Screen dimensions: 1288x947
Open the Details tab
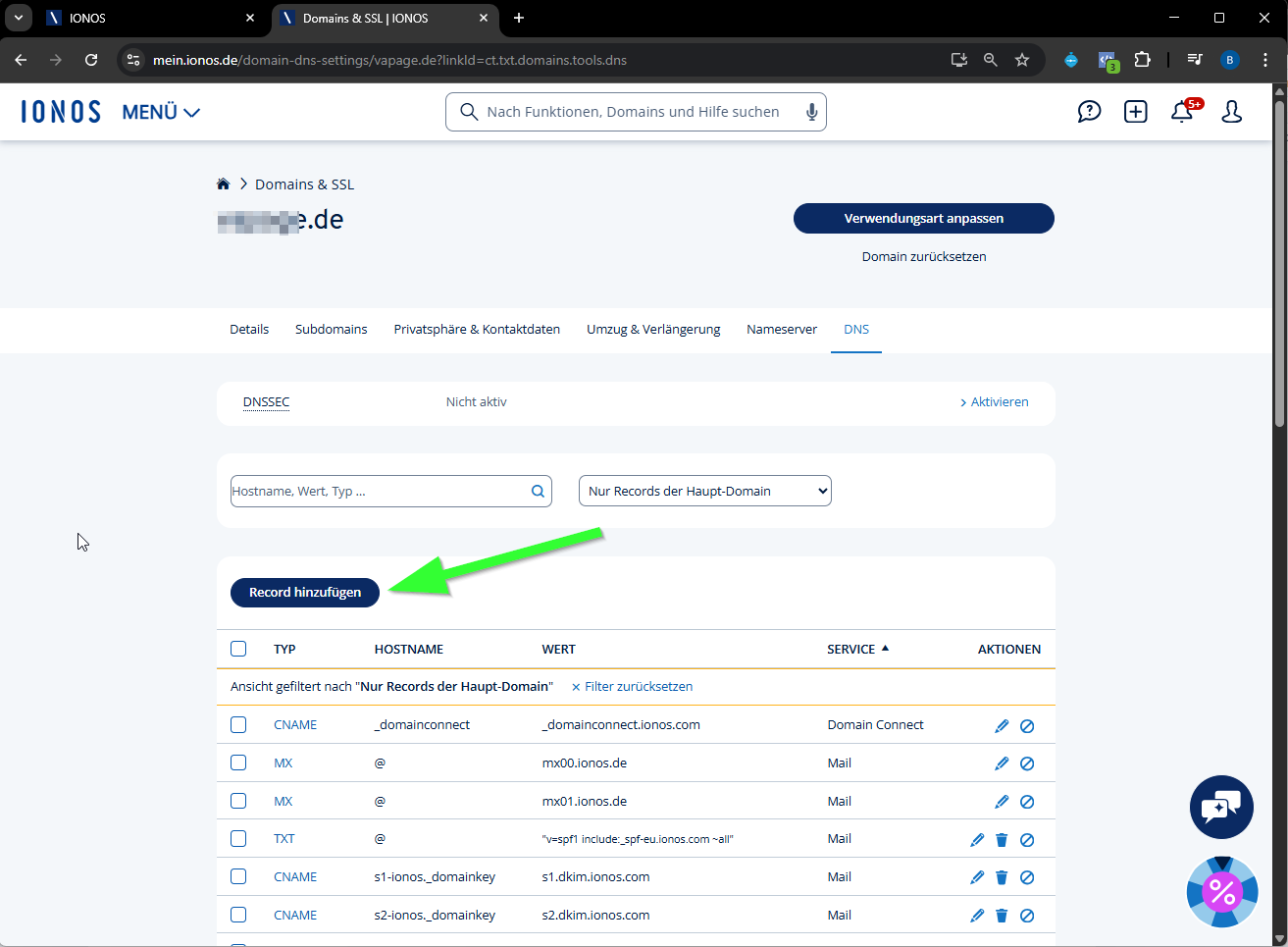249,330
